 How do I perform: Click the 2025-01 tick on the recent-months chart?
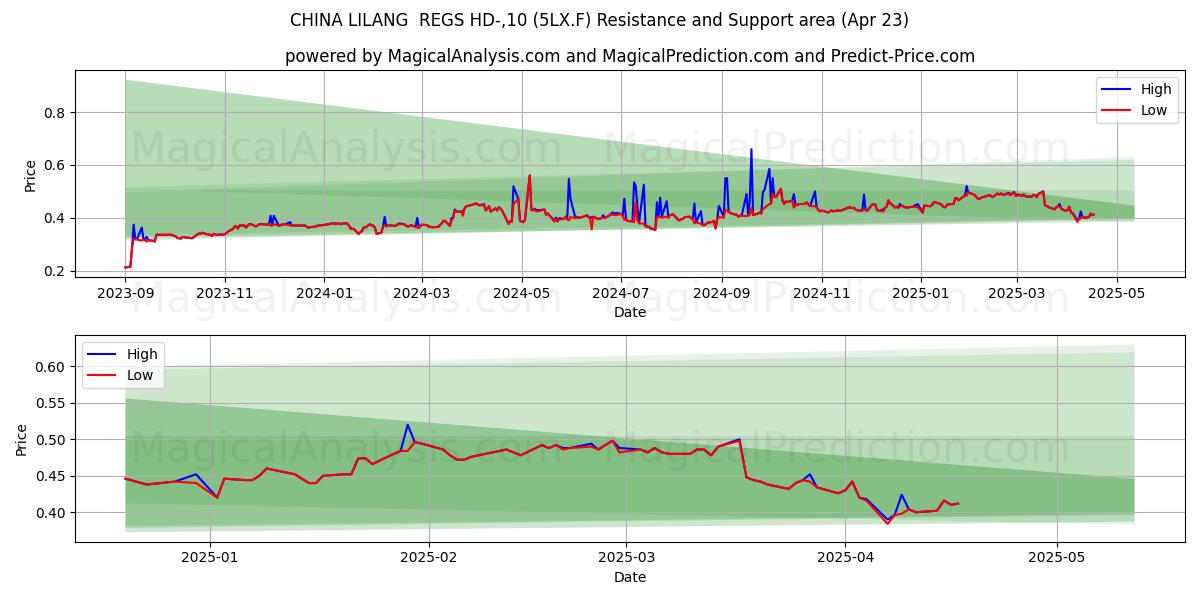[x=210, y=559]
